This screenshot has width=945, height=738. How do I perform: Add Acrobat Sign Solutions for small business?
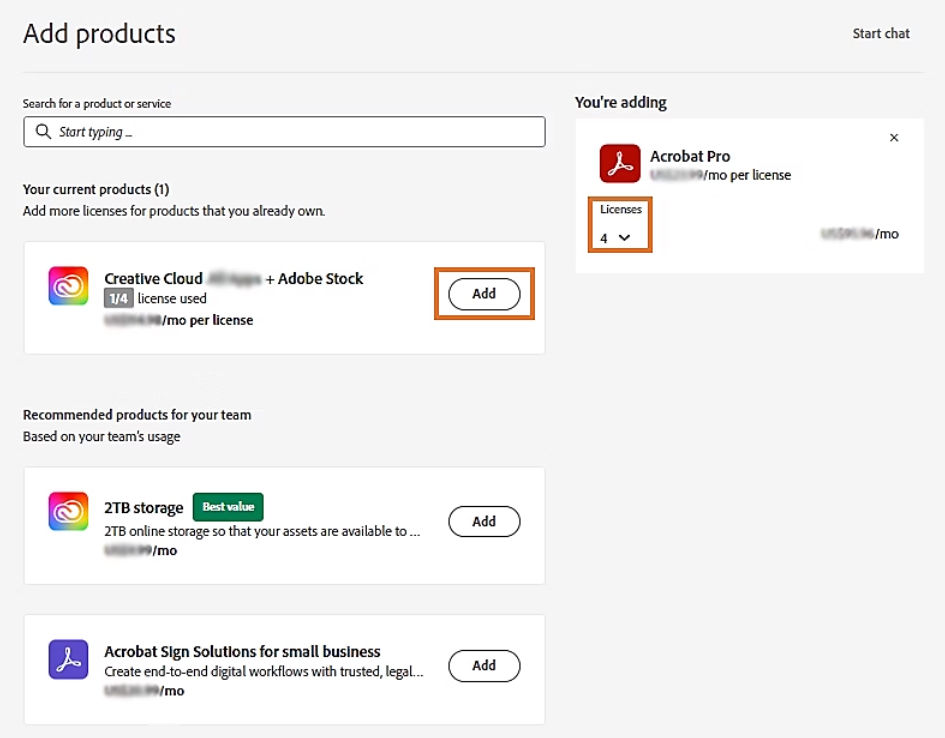(484, 666)
